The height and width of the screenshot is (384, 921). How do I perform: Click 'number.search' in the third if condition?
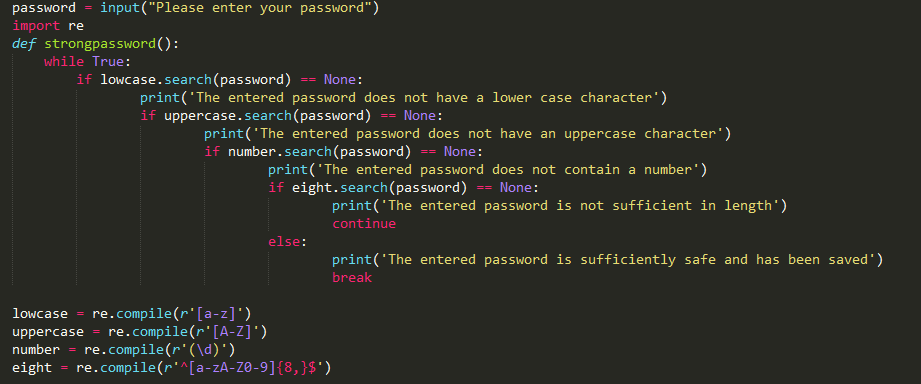(x=280, y=152)
